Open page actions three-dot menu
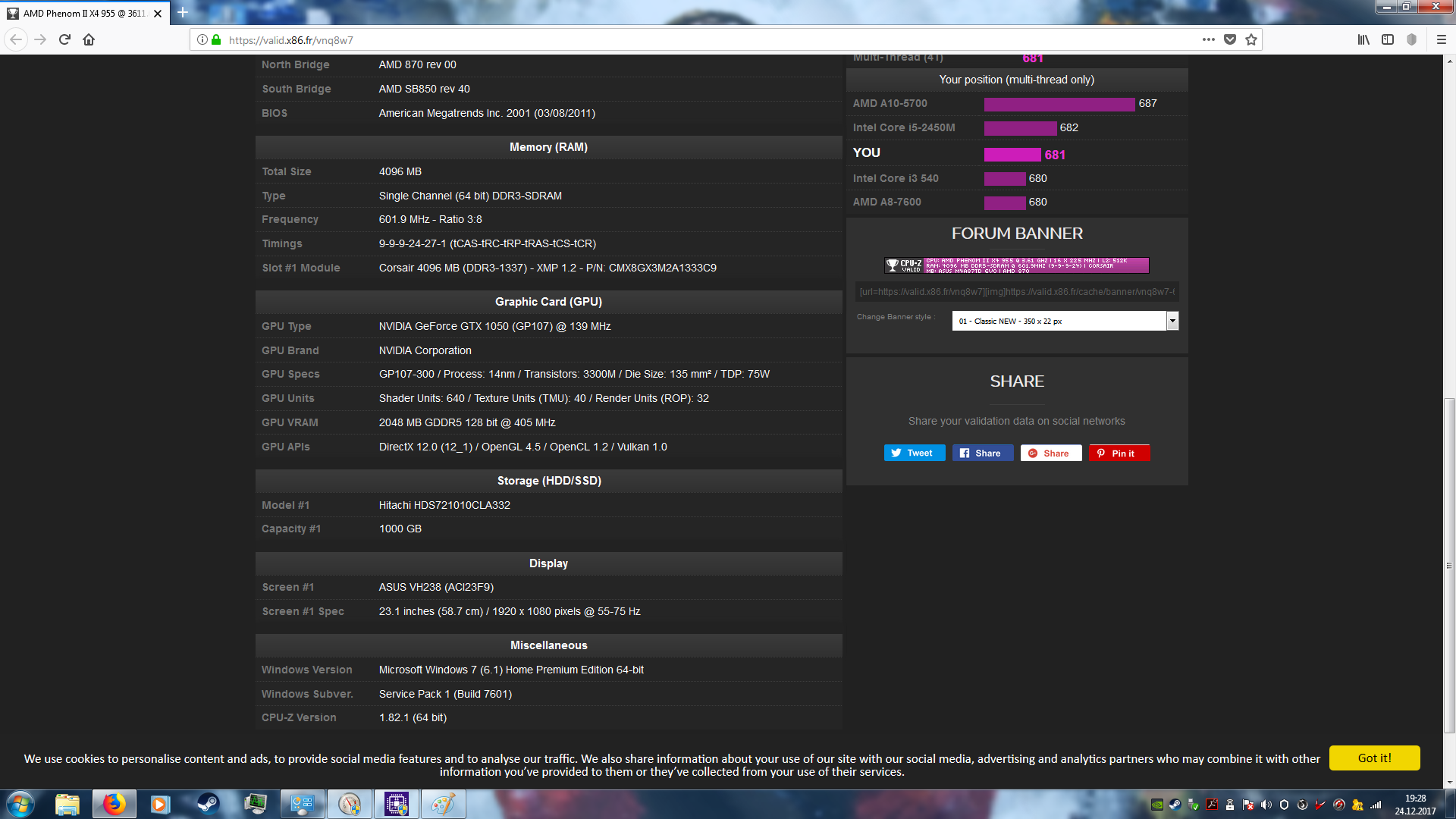This screenshot has height=819, width=1456. (x=1209, y=39)
